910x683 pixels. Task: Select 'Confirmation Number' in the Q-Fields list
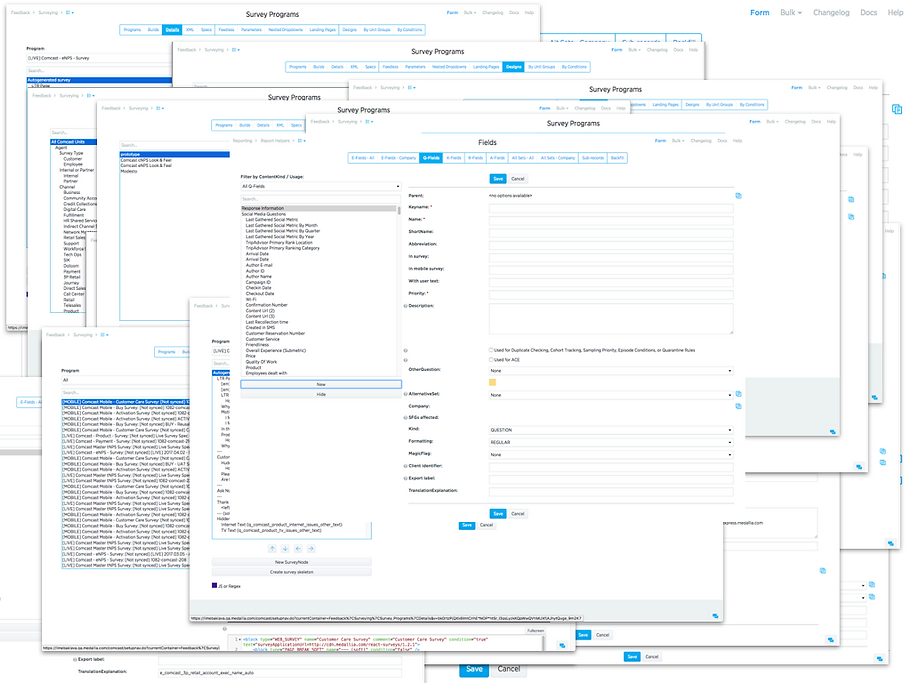pos(266,305)
